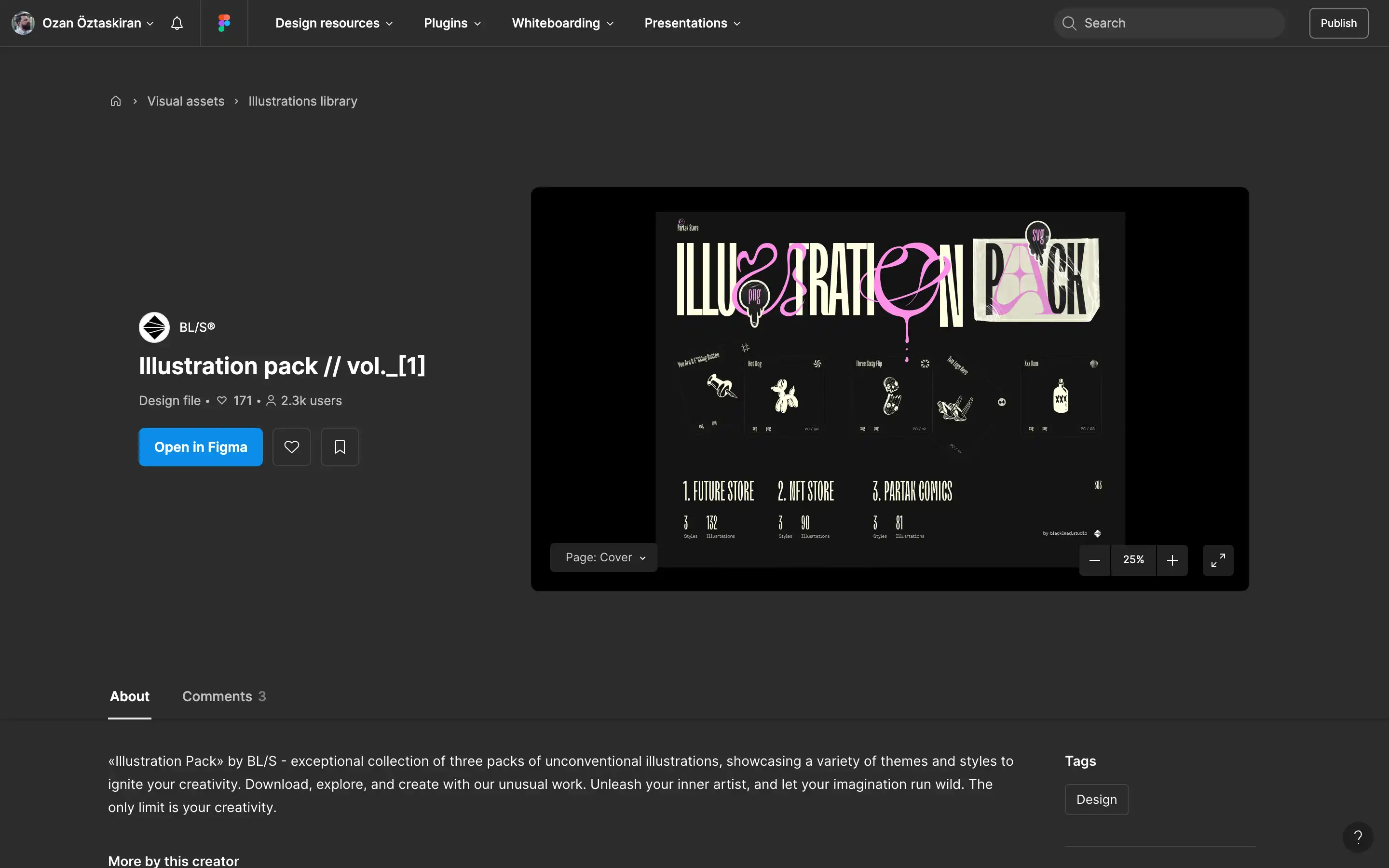
Task: Click the search magnifier icon
Action: 1069,23
